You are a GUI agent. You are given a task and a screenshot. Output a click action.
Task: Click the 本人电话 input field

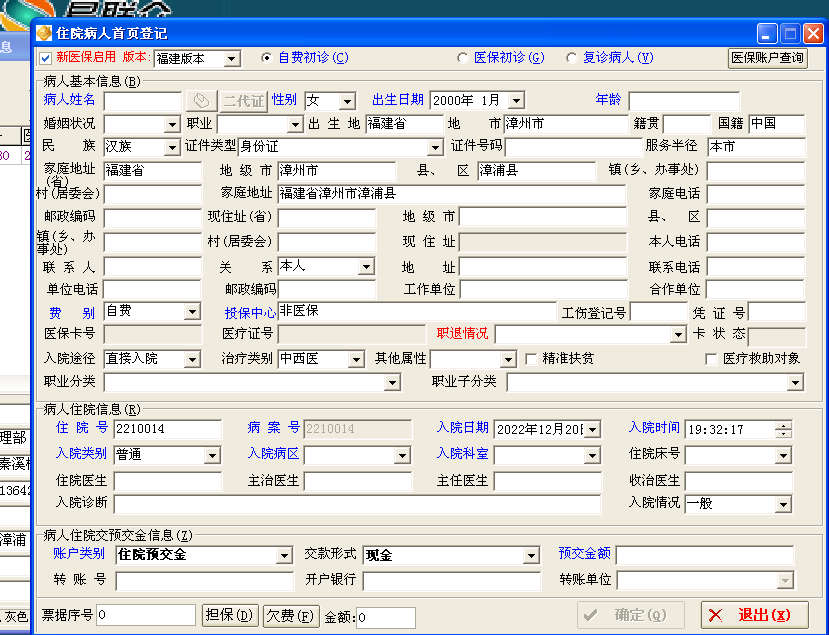coord(756,243)
